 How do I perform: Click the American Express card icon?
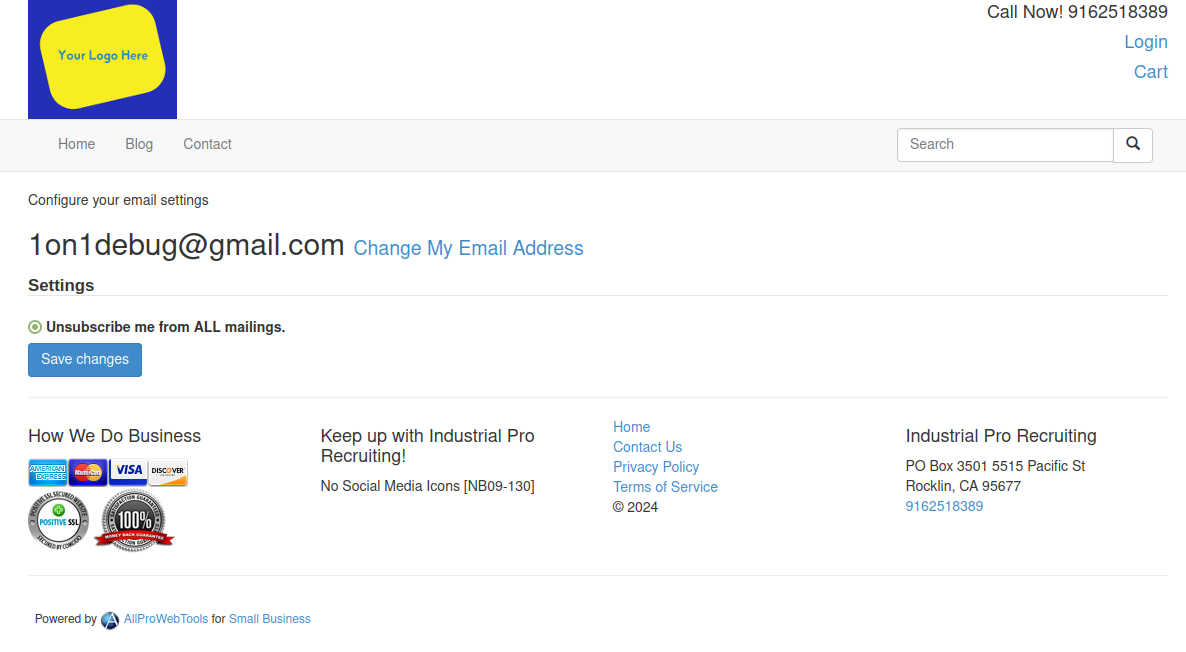[x=48, y=472]
